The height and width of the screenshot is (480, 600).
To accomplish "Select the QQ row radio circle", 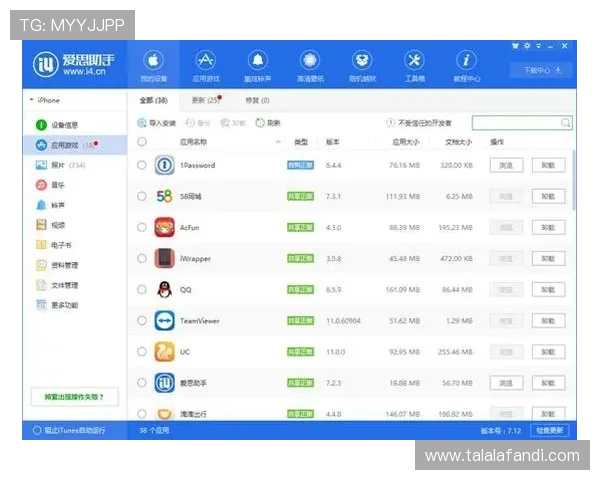I will click(x=142, y=289).
